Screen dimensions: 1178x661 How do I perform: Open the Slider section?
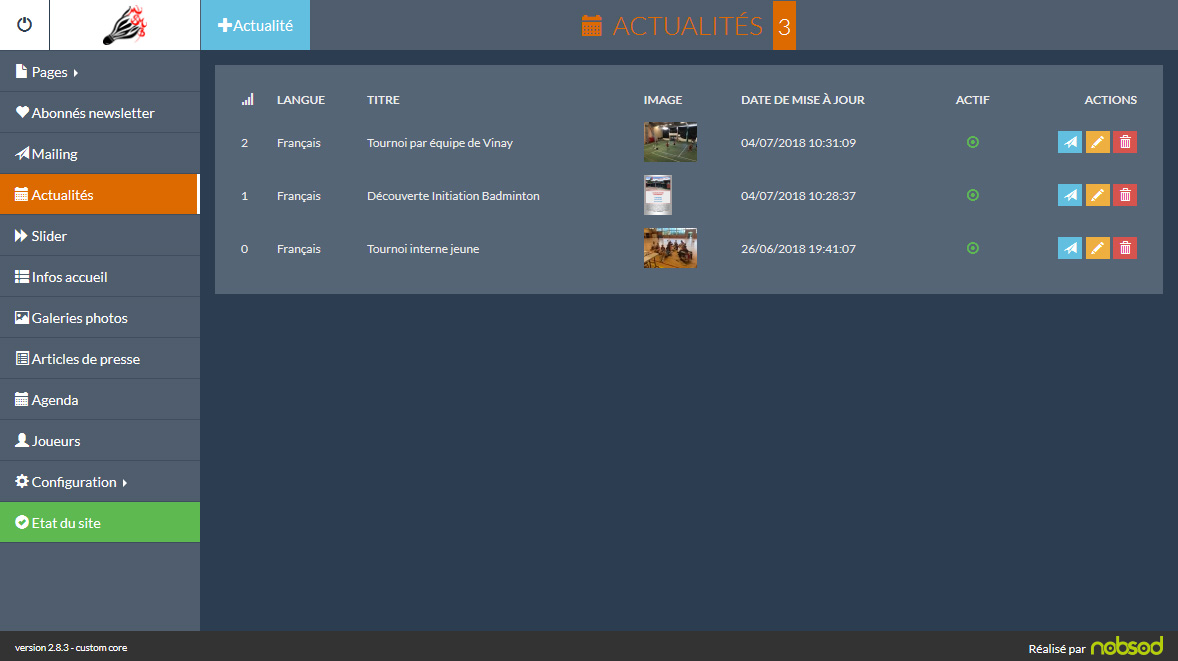tap(100, 236)
